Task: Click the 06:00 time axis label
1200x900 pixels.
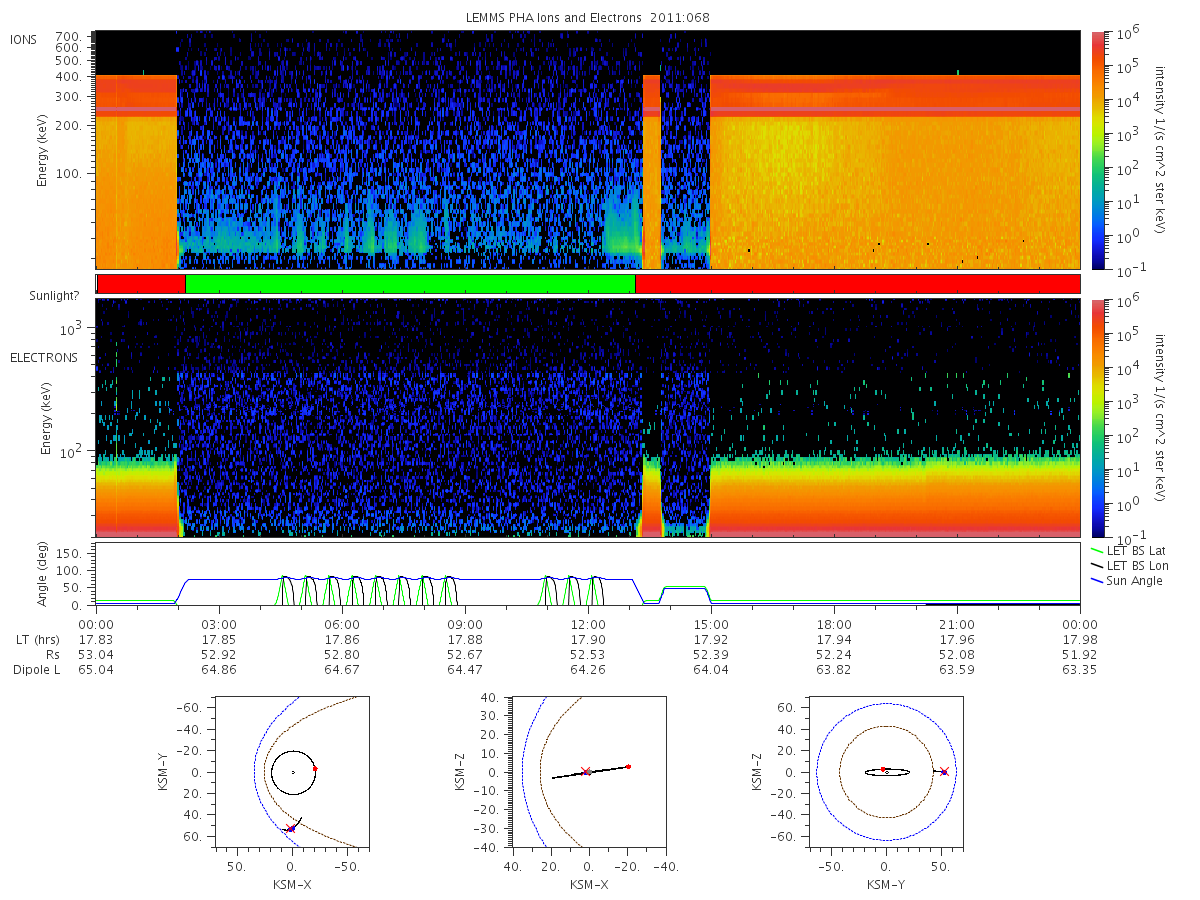Action: tap(342, 624)
